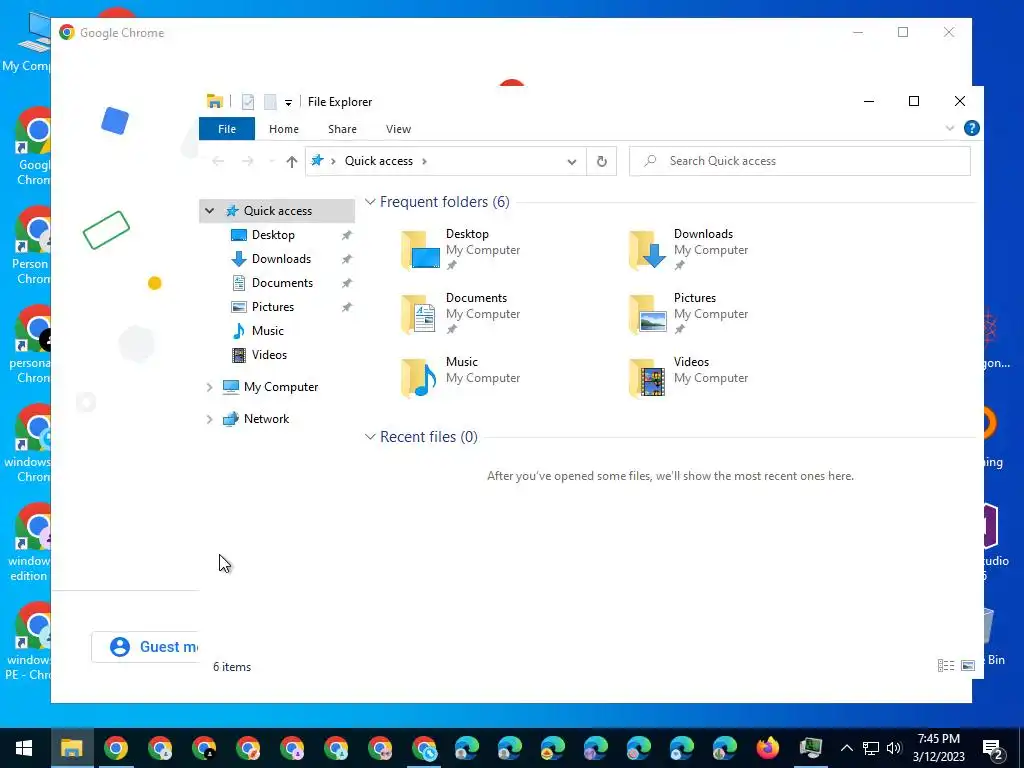Click Quick access in the address breadcrumb
Image resolution: width=1024 pixels, height=768 pixels.
379,161
